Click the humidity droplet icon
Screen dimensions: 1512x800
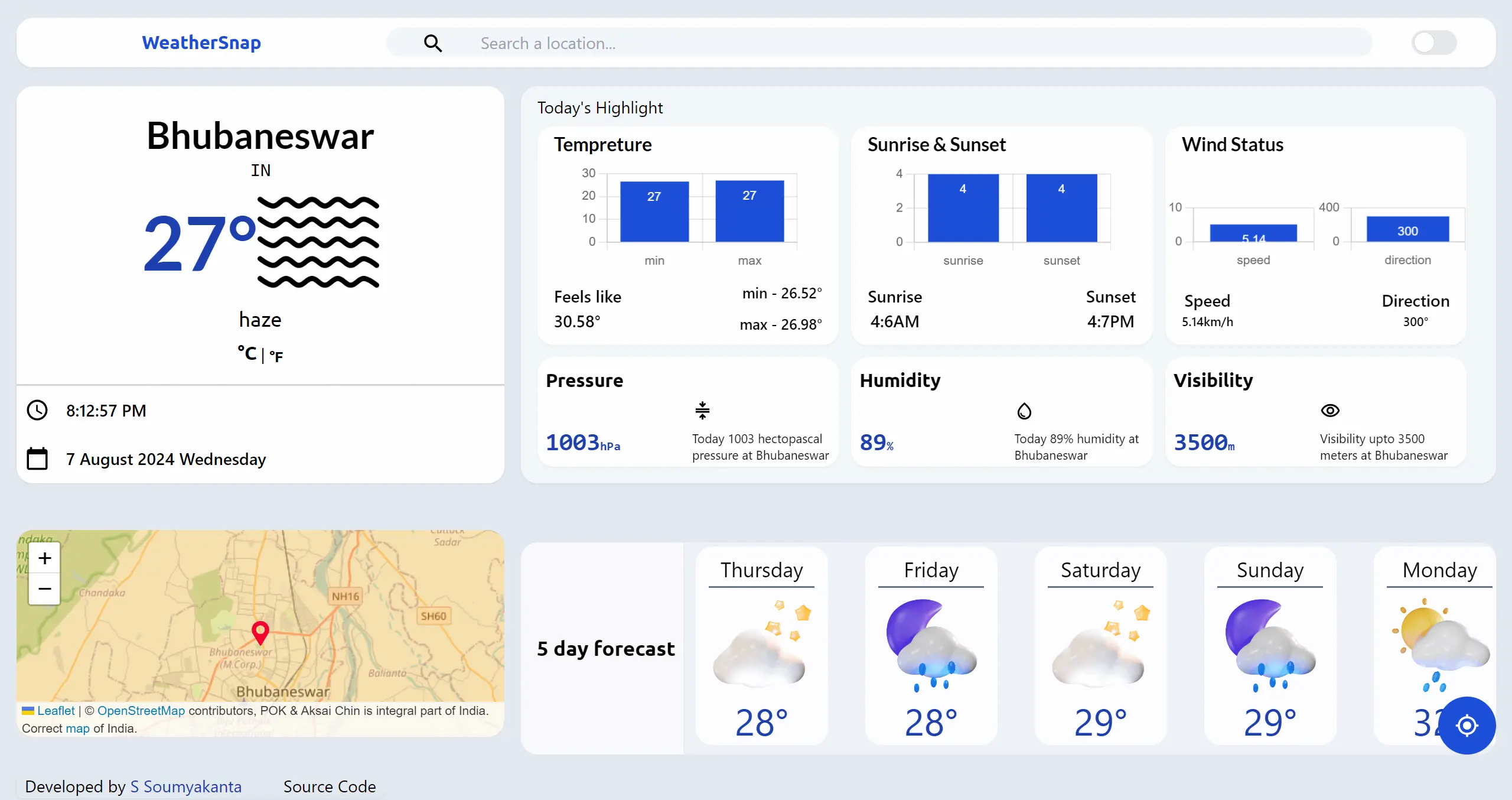(x=1024, y=411)
